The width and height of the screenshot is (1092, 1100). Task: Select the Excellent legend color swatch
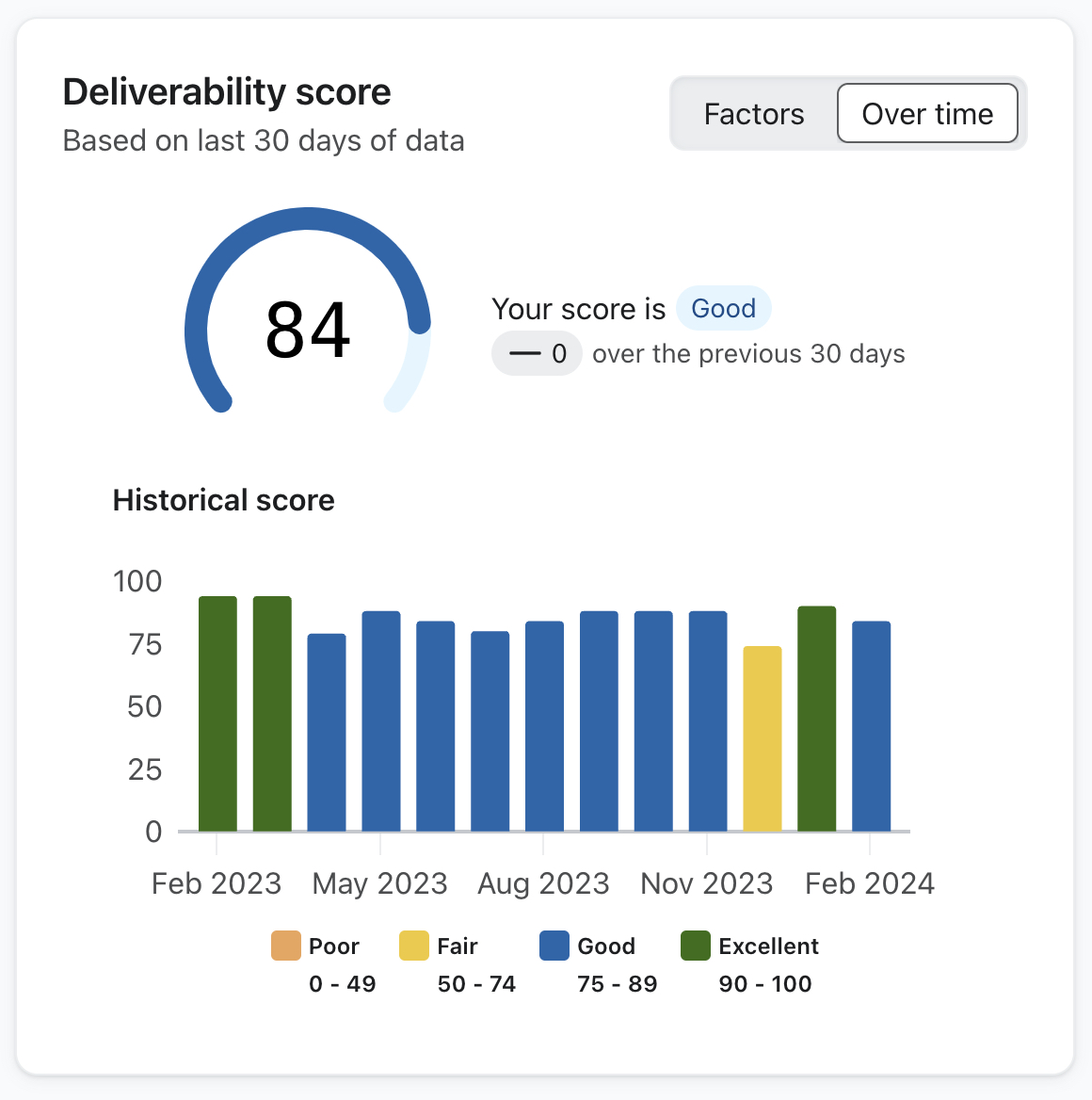point(696,946)
